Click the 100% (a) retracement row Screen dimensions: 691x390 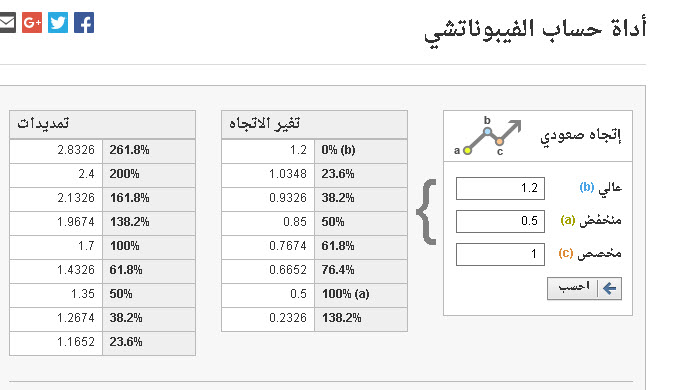point(314,294)
